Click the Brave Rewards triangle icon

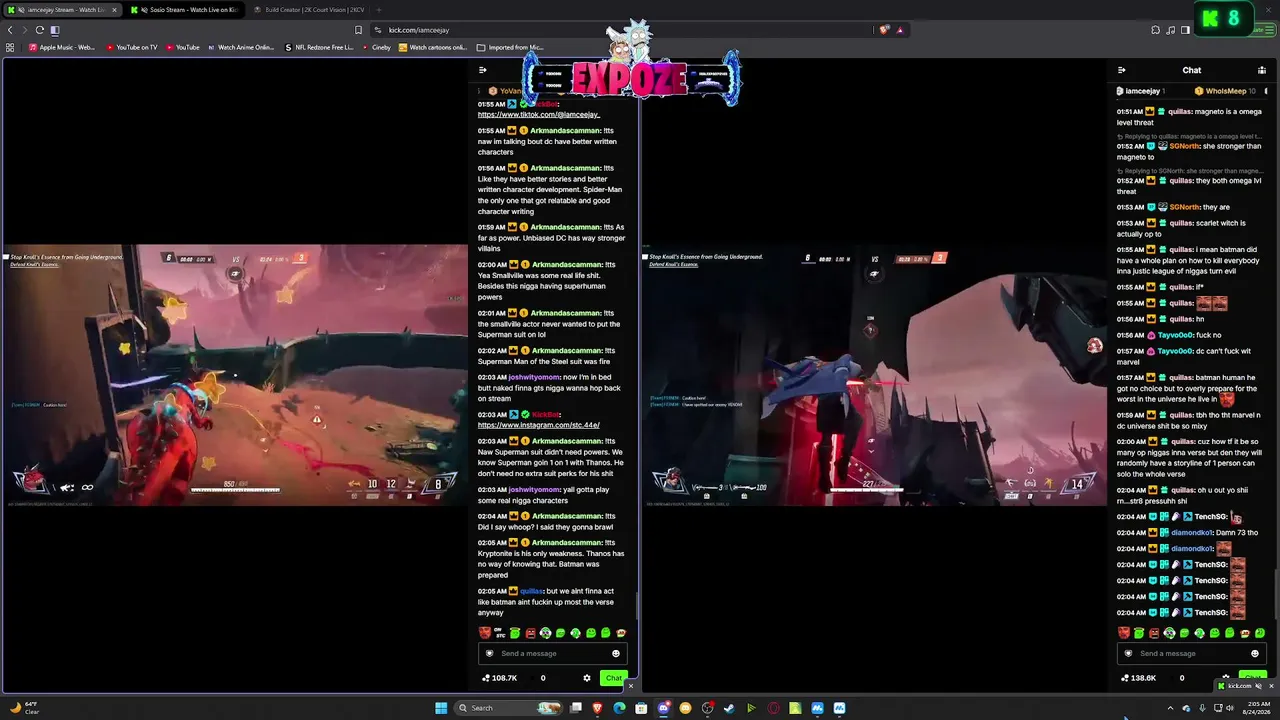tap(900, 30)
